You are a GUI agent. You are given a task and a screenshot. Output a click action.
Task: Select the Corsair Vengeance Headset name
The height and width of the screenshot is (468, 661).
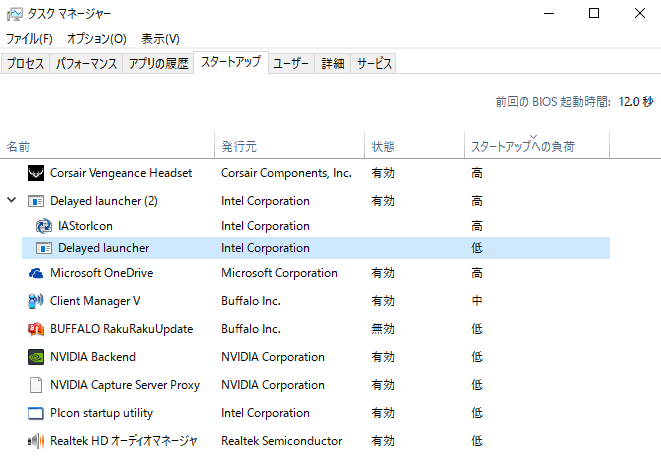pyautogui.click(x=121, y=173)
